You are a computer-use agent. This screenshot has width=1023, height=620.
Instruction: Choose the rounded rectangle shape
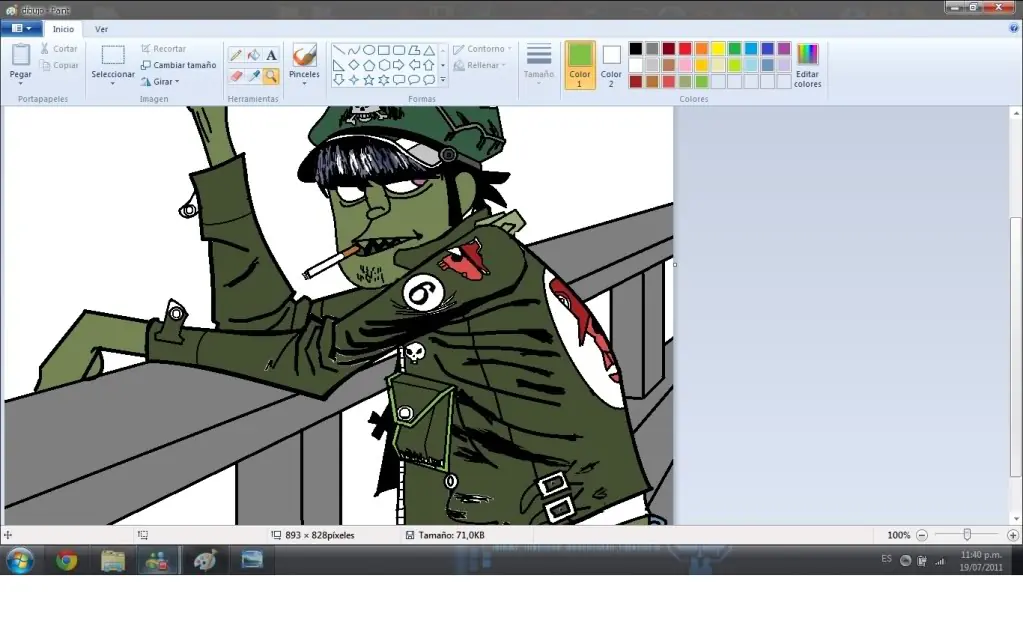pos(399,50)
